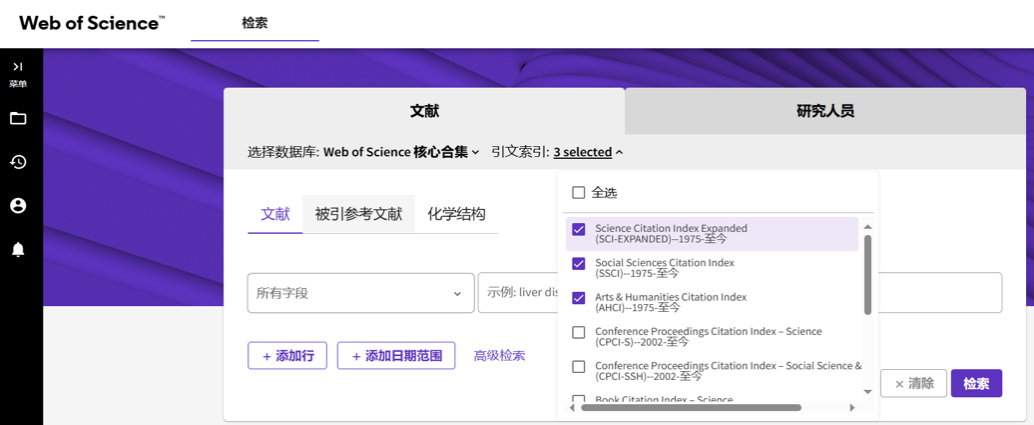Image resolution: width=1034 pixels, height=425 pixels.
Task: Switch to the 研究人员 tab
Action: (x=825, y=111)
